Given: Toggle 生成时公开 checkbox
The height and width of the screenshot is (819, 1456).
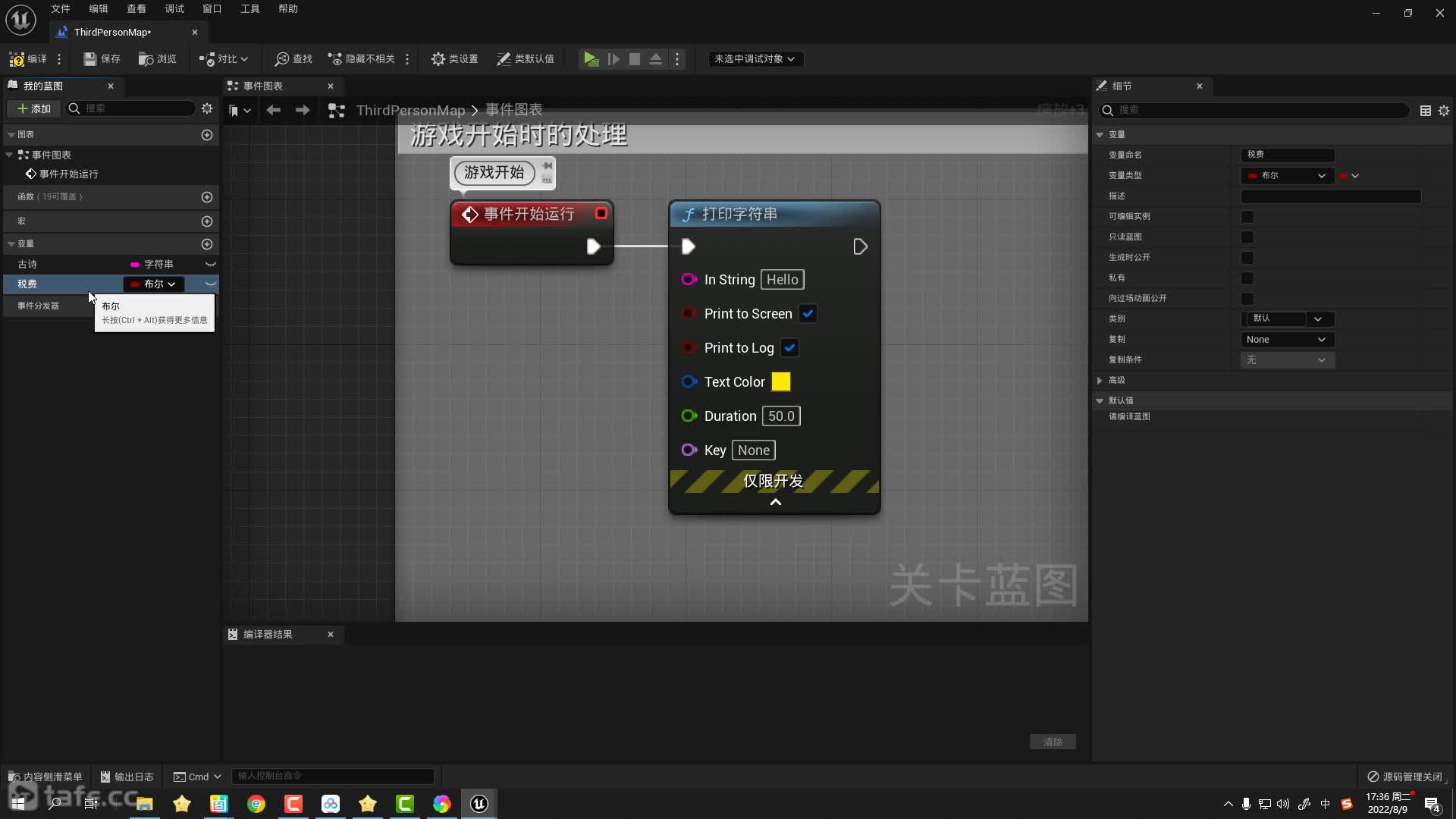Looking at the screenshot, I should coord(1247,258).
